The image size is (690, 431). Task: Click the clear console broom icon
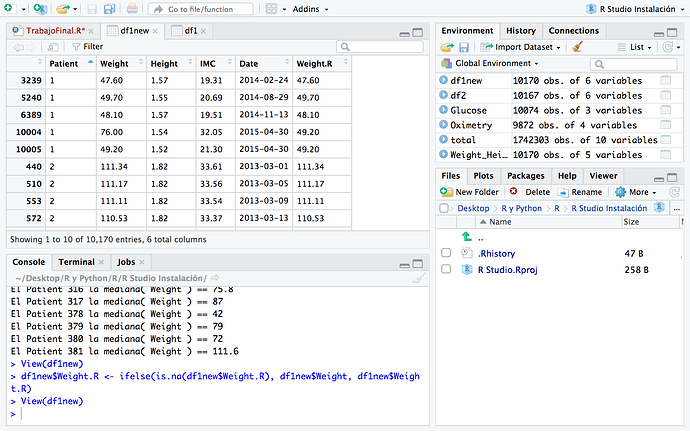point(419,278)
